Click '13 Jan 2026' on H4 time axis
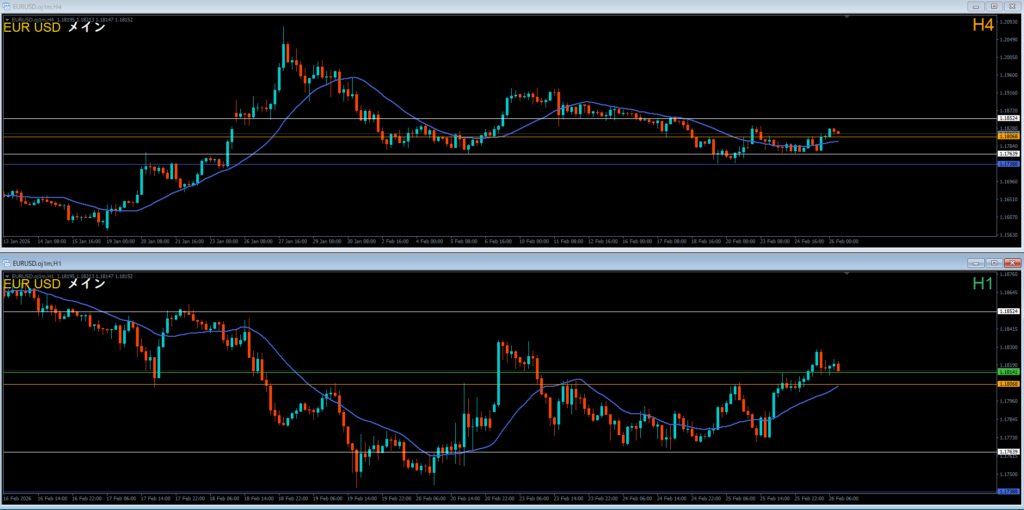 pyautogui.click(x=15, y=241)
